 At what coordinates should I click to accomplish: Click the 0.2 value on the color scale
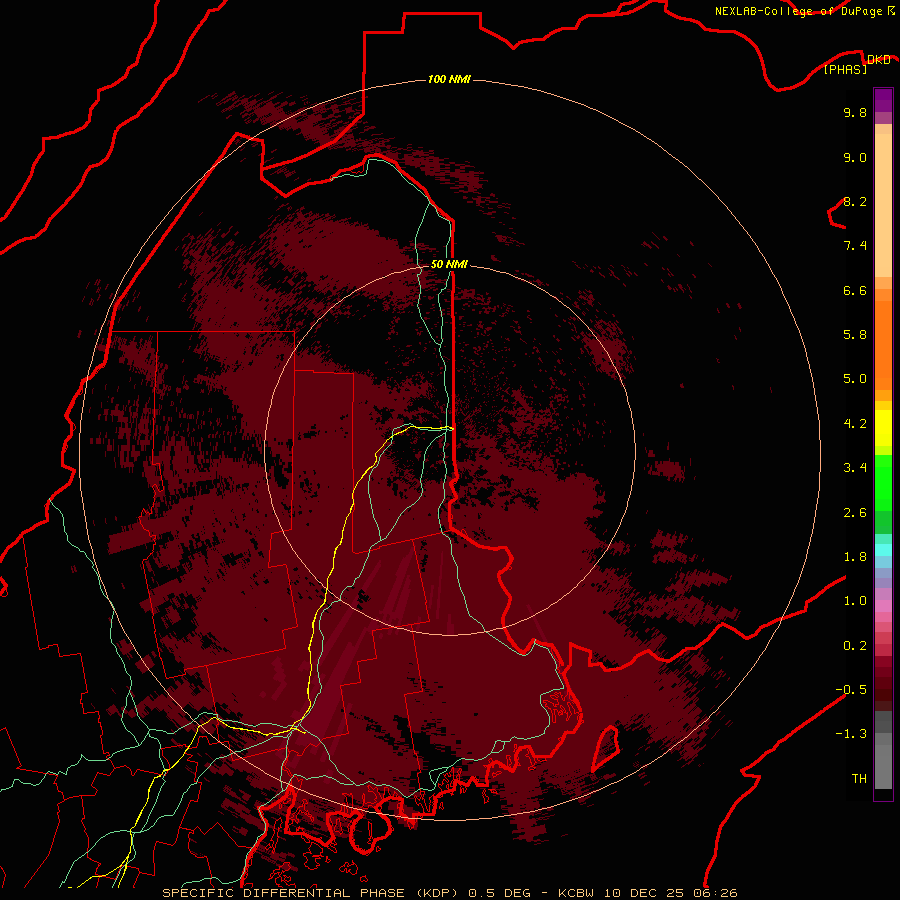(855, 646)
